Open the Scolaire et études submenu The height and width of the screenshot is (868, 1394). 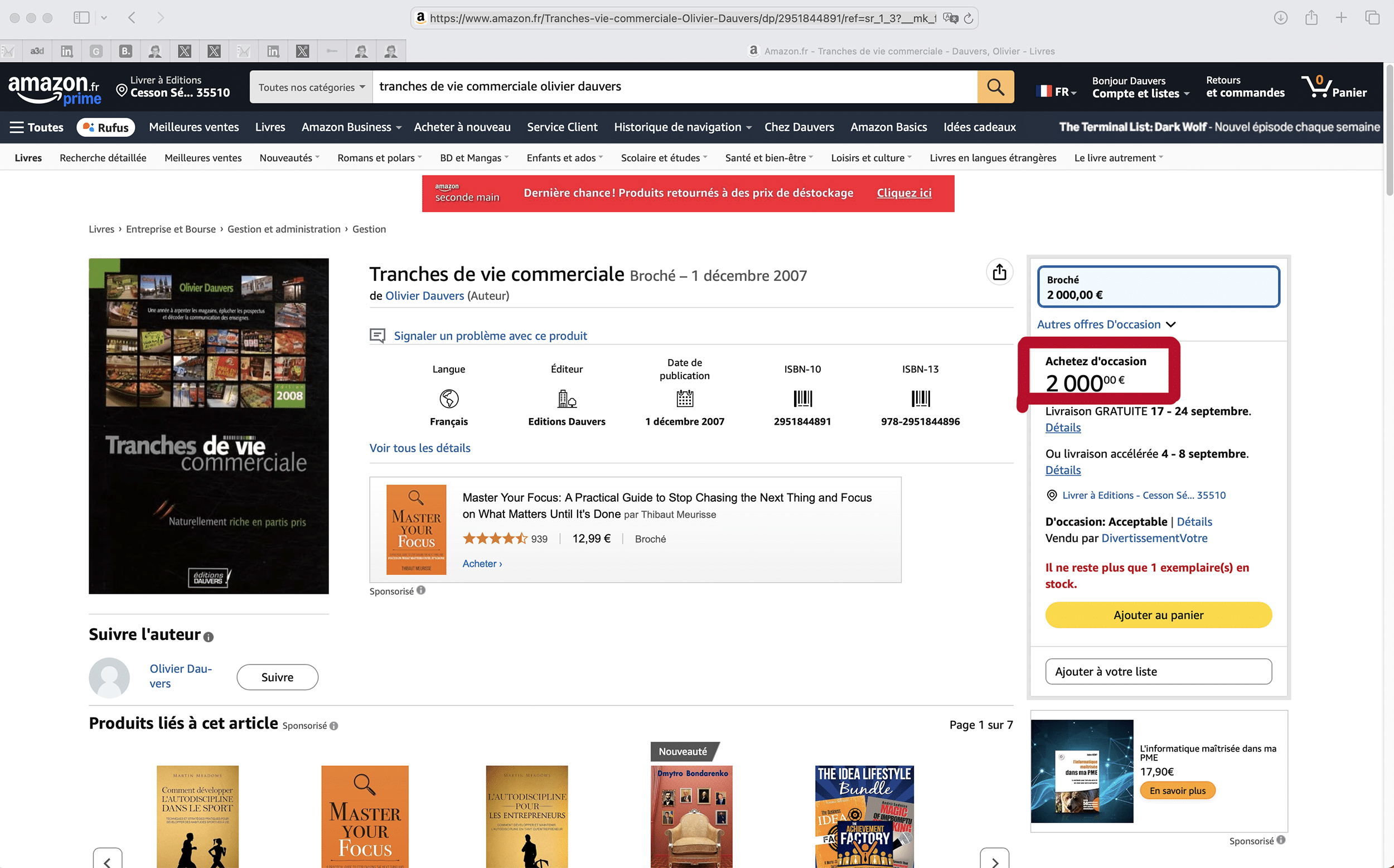point(664,158)
